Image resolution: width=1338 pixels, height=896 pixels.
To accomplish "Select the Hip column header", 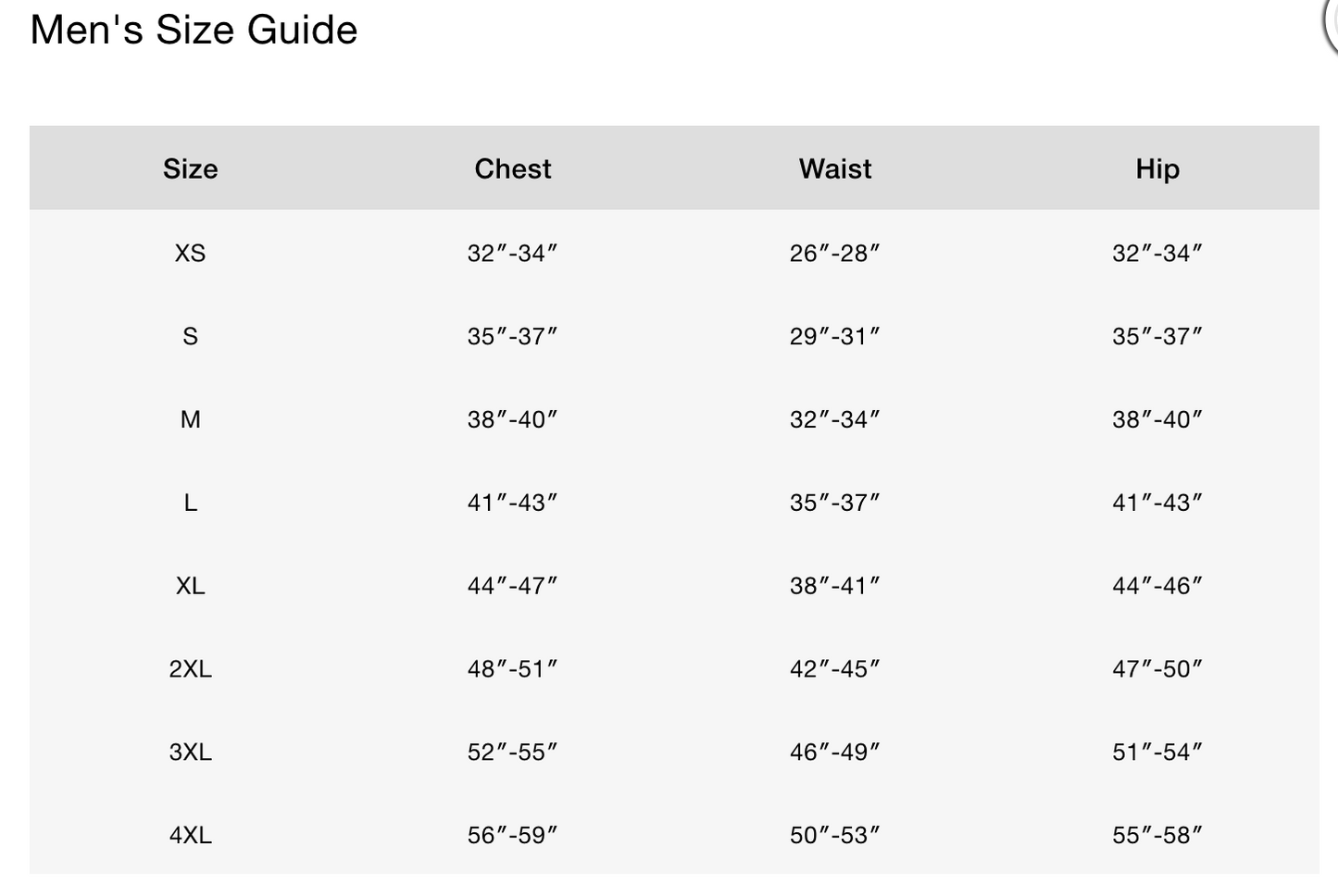I will 1157,169.
